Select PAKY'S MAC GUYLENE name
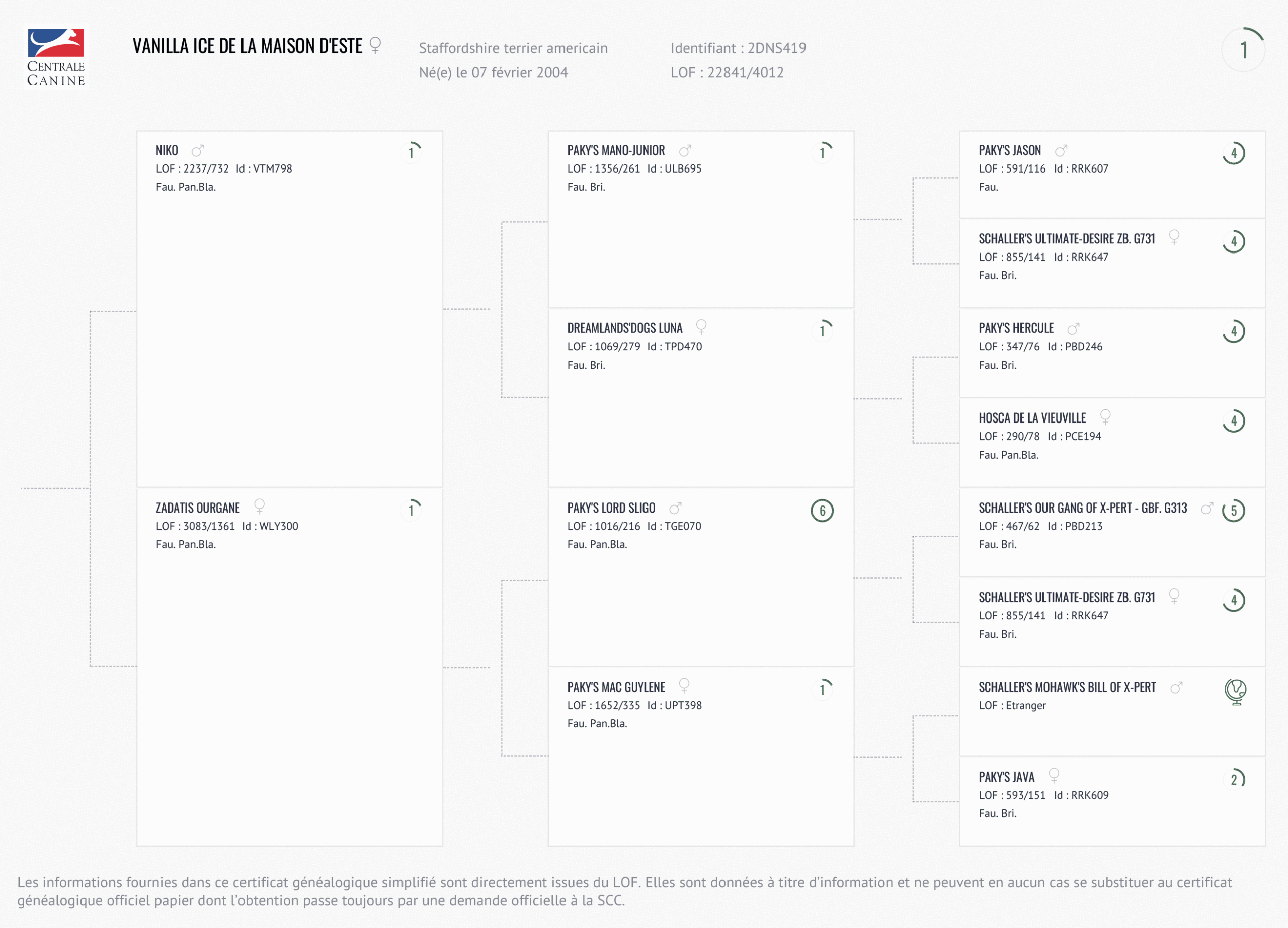 click(x=616, y=688)
